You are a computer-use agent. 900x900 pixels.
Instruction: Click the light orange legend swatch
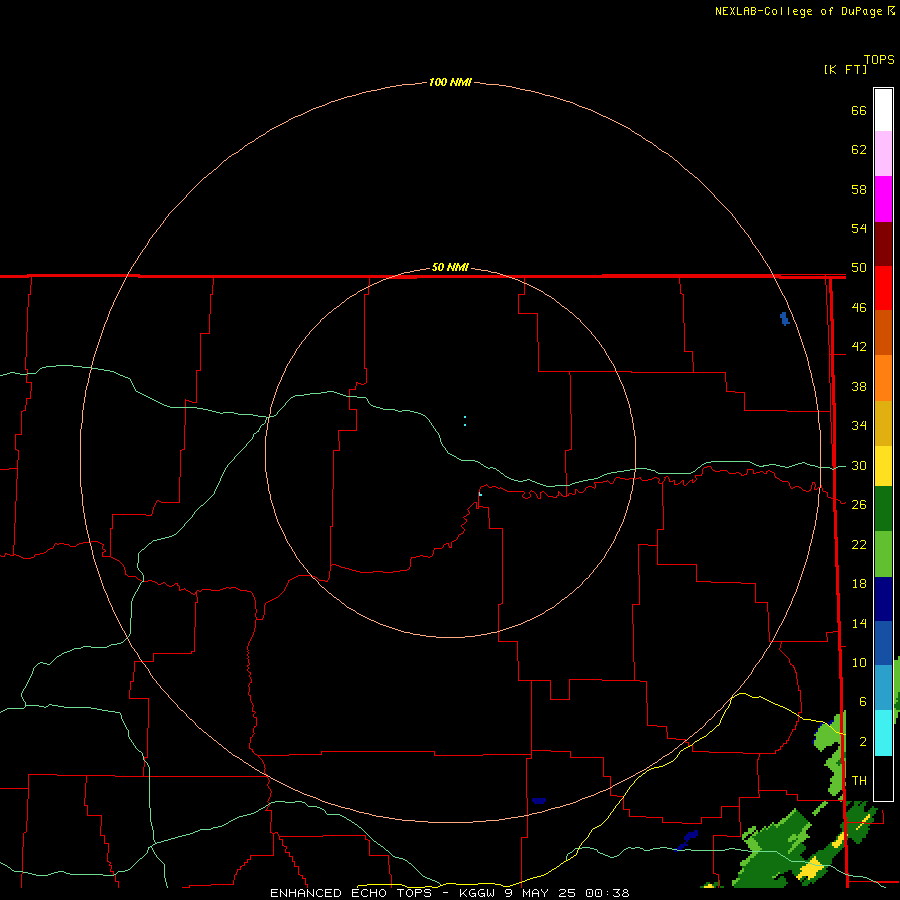click(x=883, y=378)
